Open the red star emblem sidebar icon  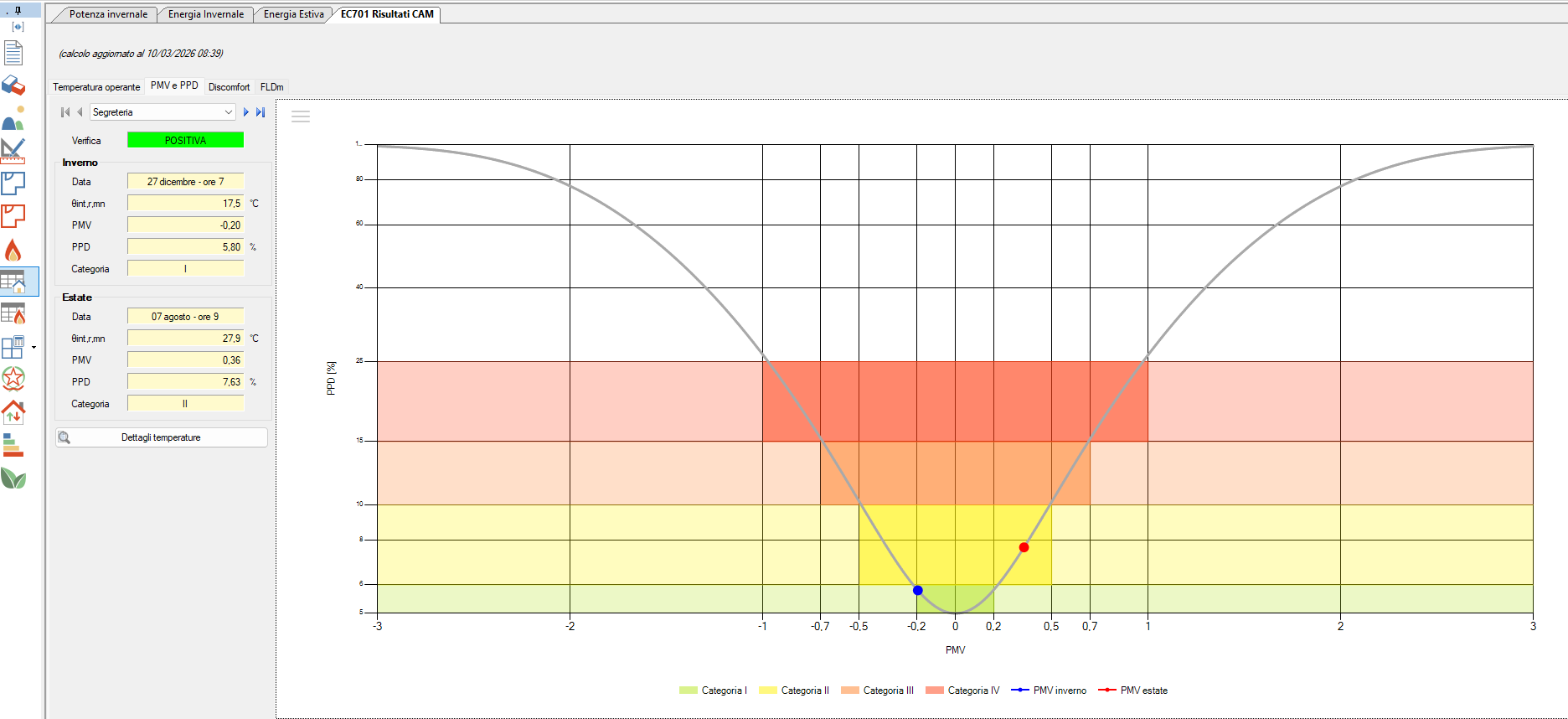(x=13, y=379)
